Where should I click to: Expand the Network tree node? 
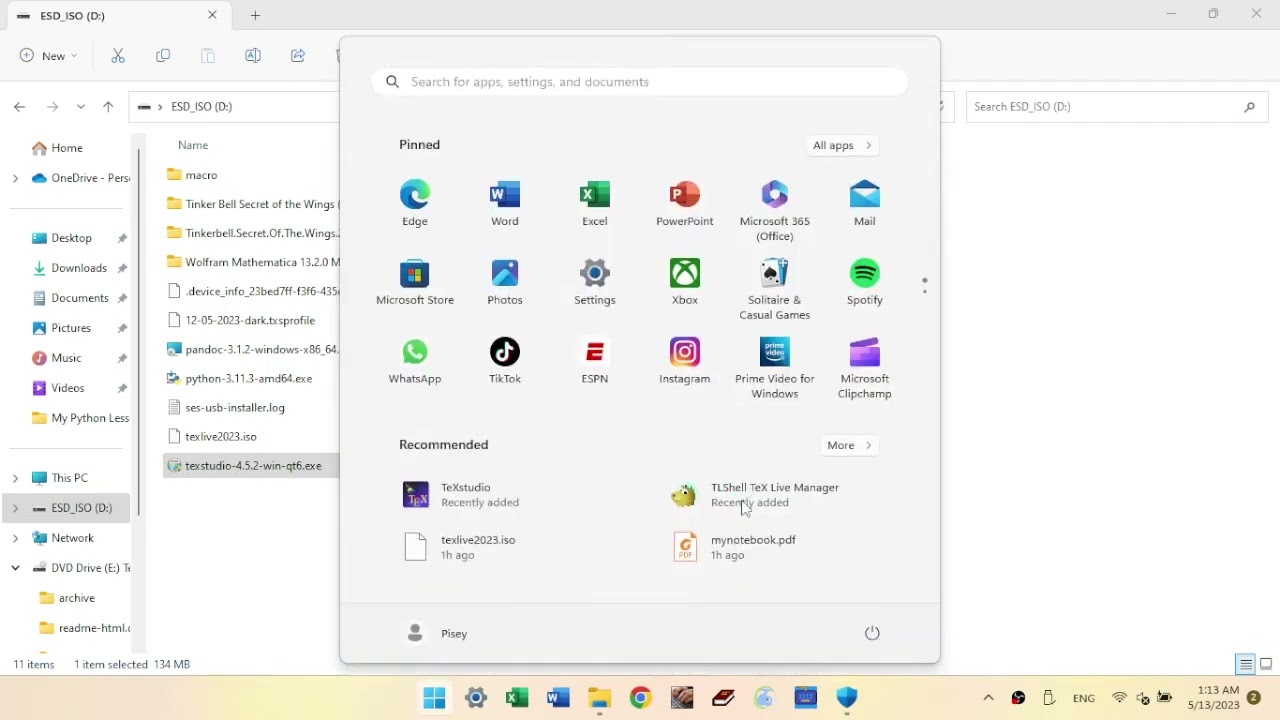pyautogui.click(x=15, y=538)
